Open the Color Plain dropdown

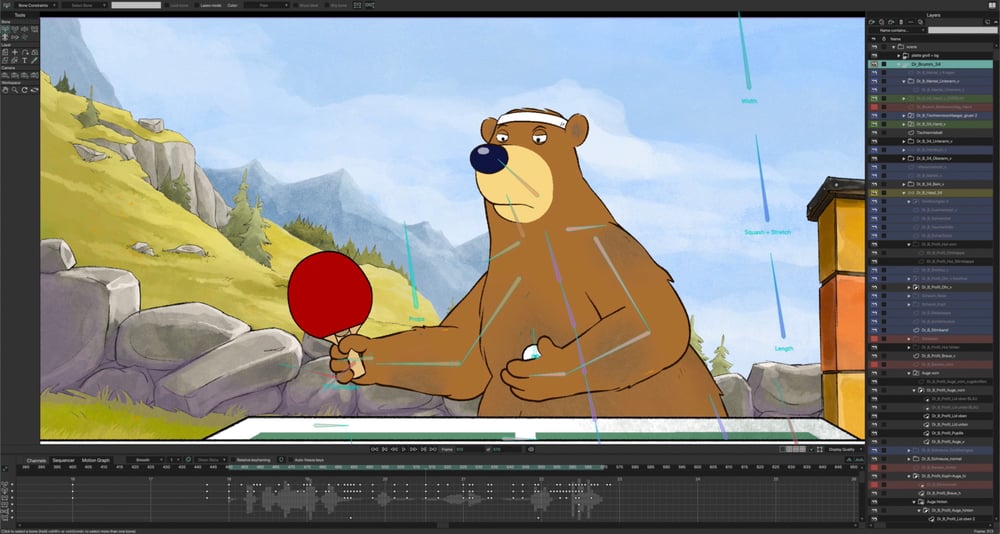click(267, 5)
